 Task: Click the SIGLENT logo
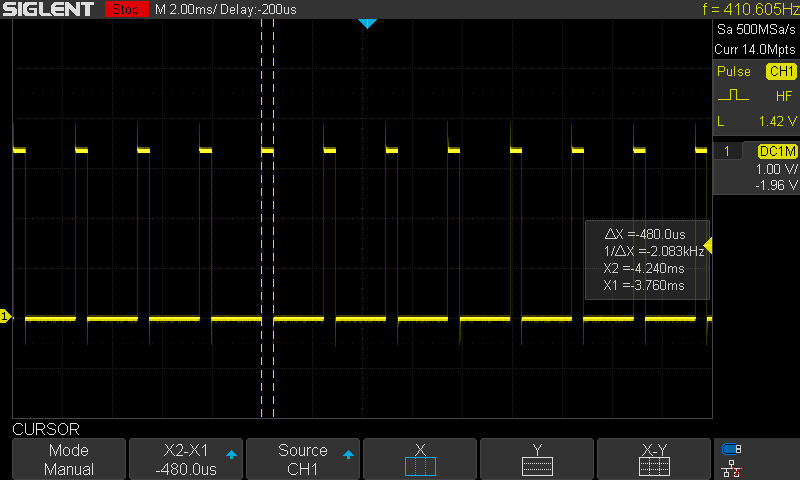click(48, 9)
